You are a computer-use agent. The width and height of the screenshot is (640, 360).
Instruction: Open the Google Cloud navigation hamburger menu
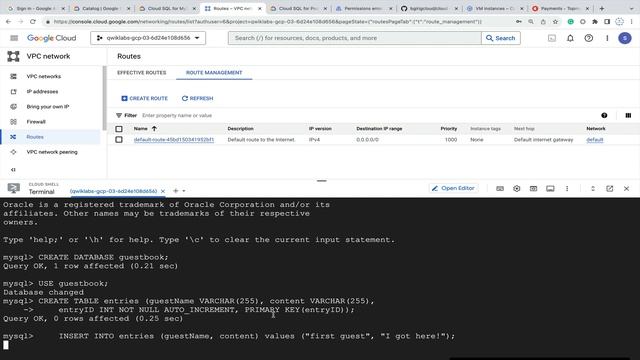tap(14, 38)
